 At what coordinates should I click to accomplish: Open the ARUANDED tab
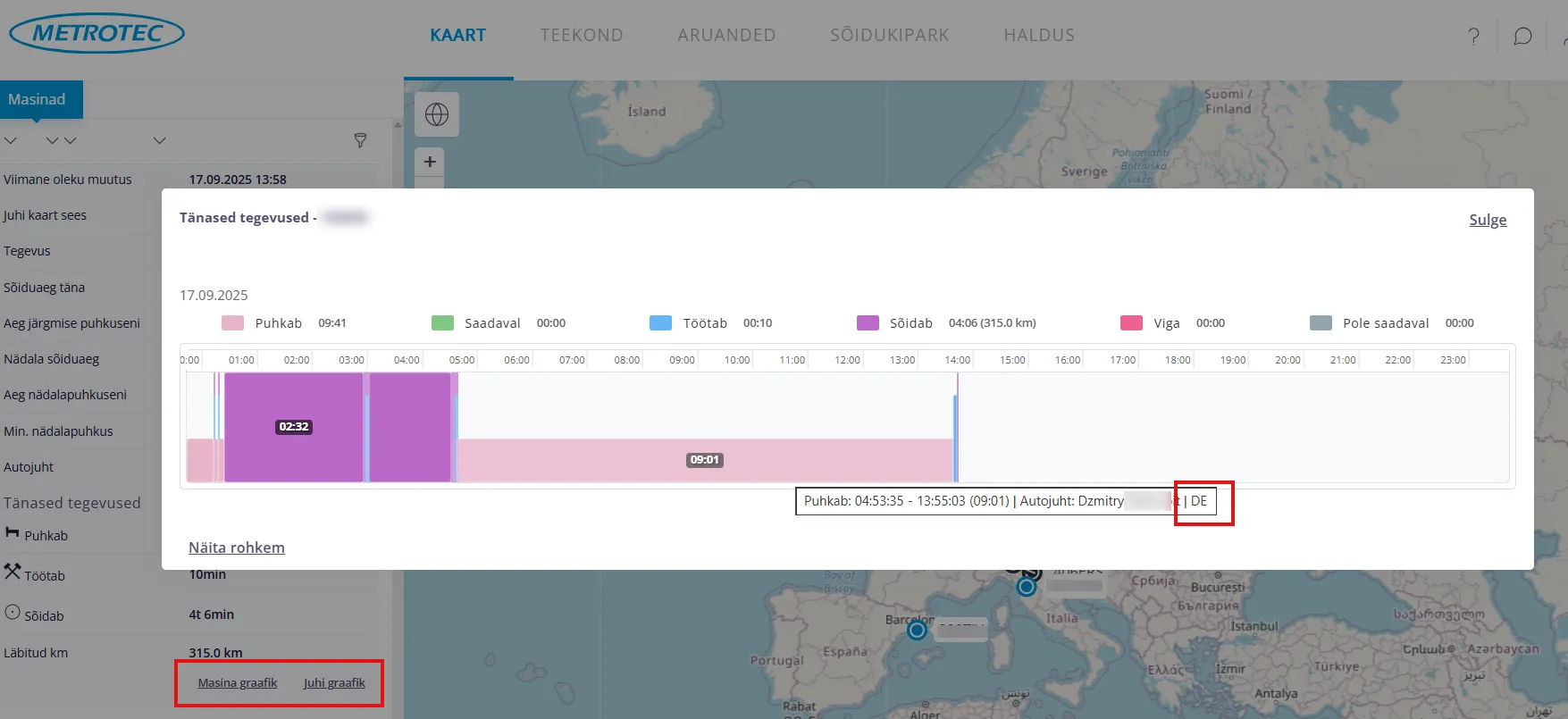pyautogui.click(x=726, y=35)
